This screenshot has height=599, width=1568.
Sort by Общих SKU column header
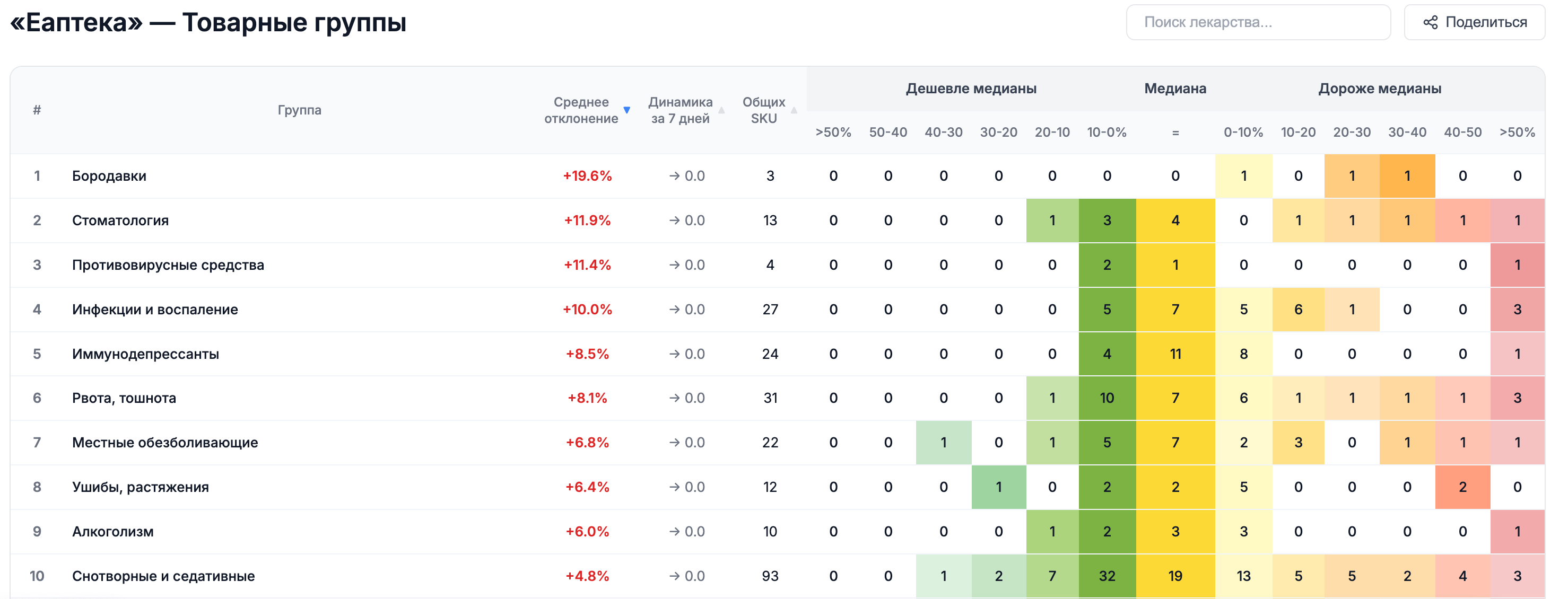[763, 110]
